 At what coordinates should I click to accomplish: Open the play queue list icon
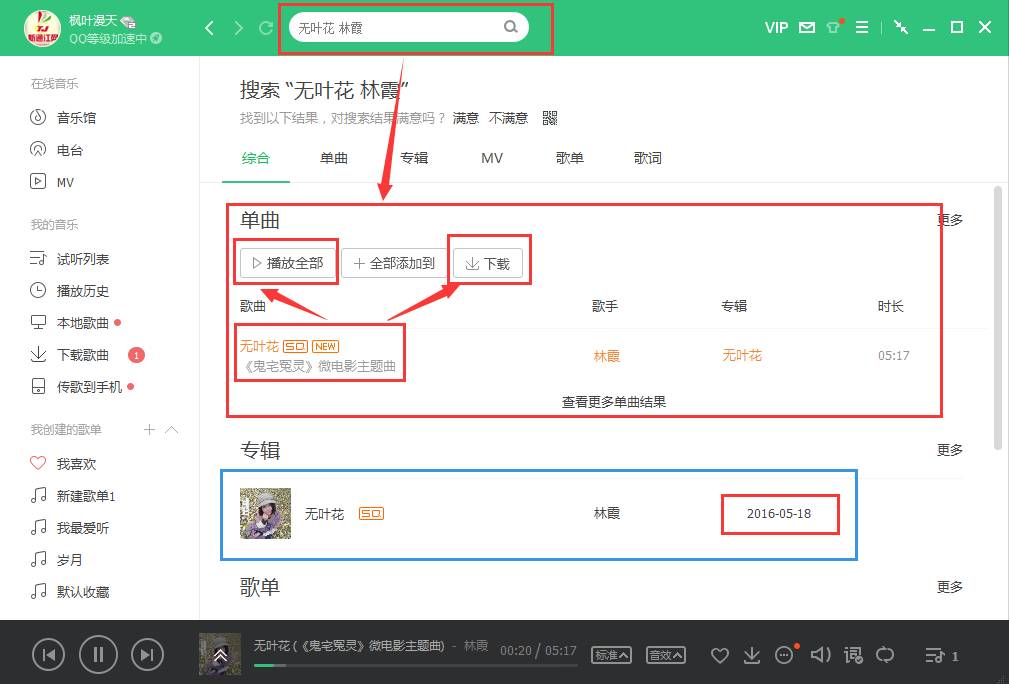934,656
